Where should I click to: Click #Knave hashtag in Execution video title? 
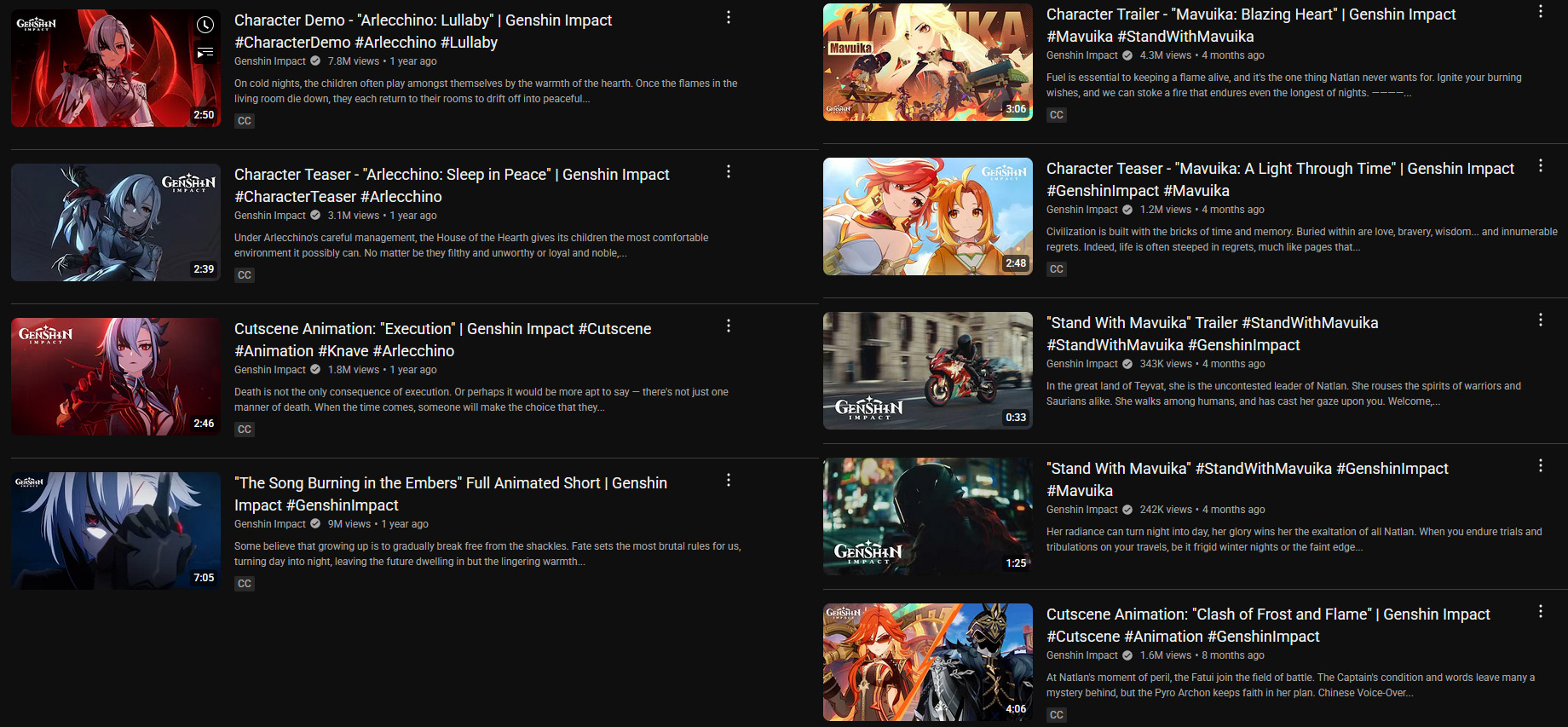[343, 351]
